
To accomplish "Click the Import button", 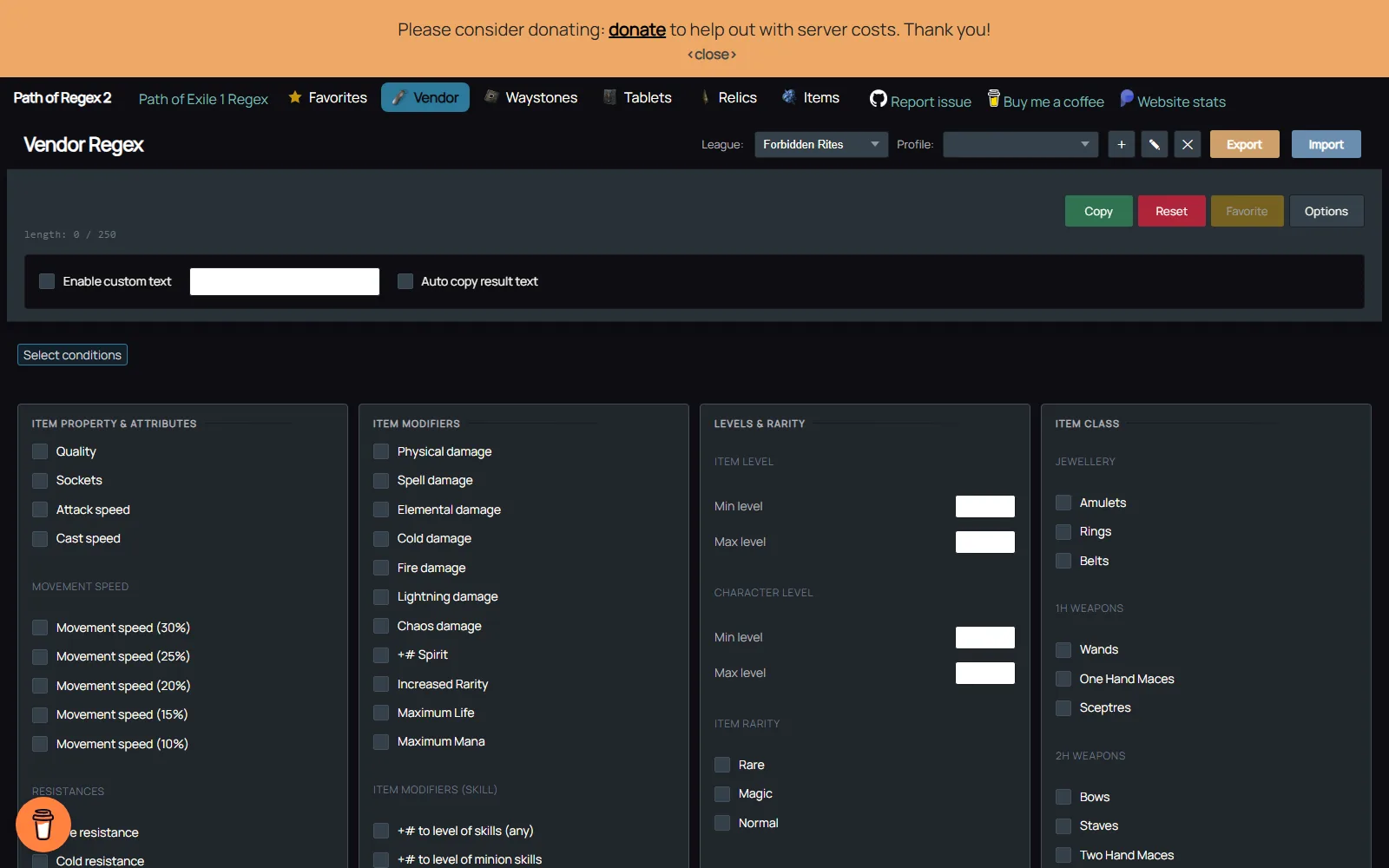I will (1326, 144).
